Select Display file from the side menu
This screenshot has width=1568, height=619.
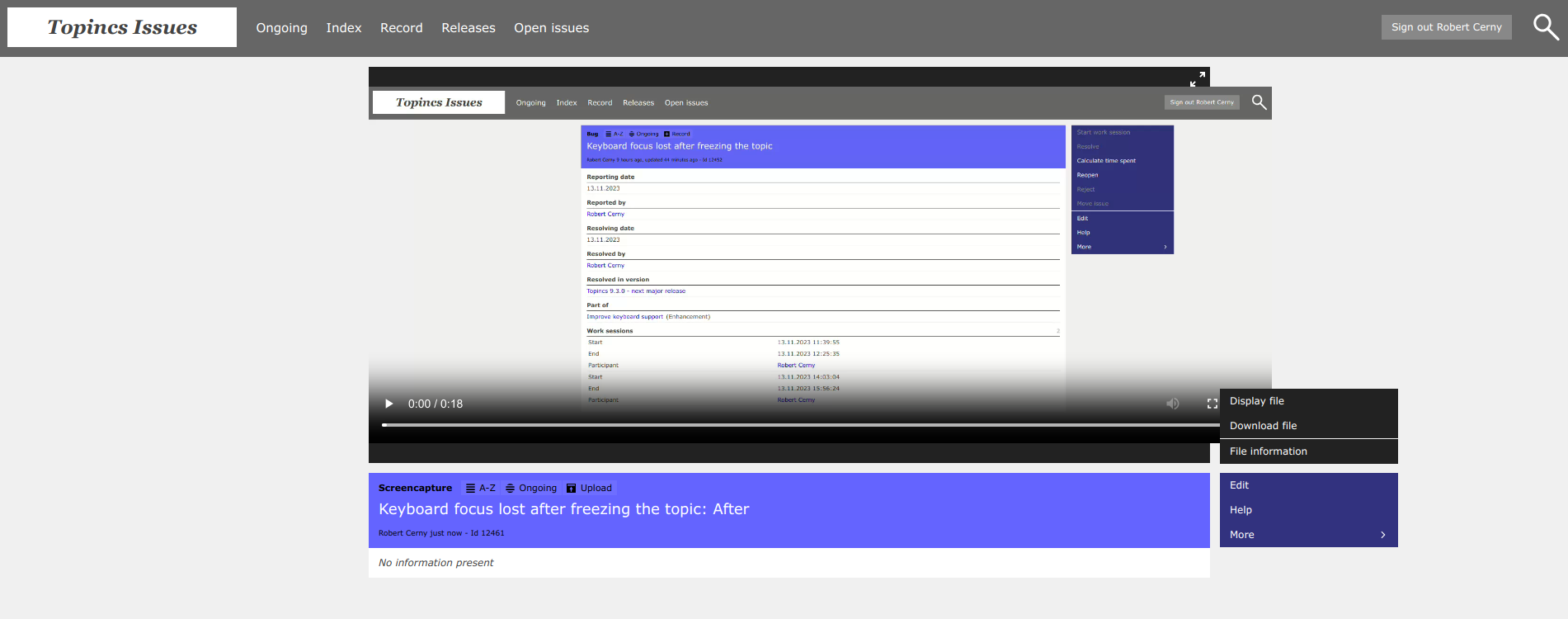point(1256,401)
